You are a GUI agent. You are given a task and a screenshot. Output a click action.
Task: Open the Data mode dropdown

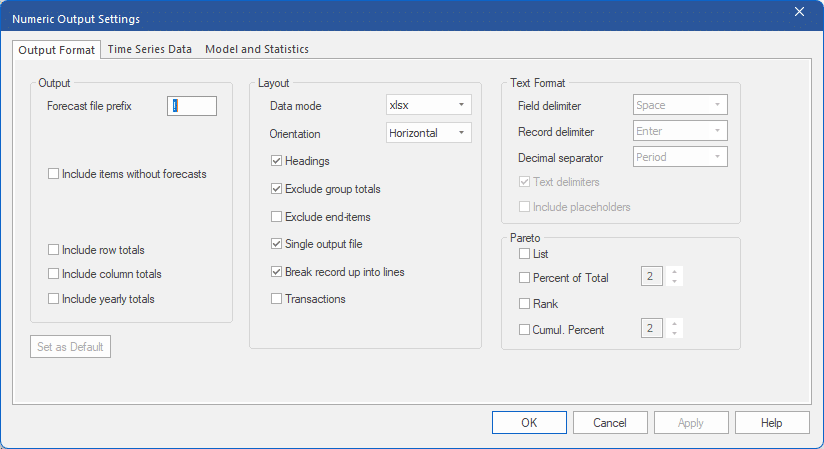[428, 105]
